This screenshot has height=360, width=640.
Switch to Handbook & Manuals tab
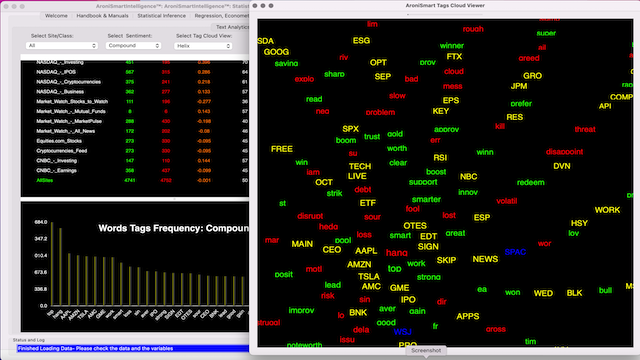point(102,16)
